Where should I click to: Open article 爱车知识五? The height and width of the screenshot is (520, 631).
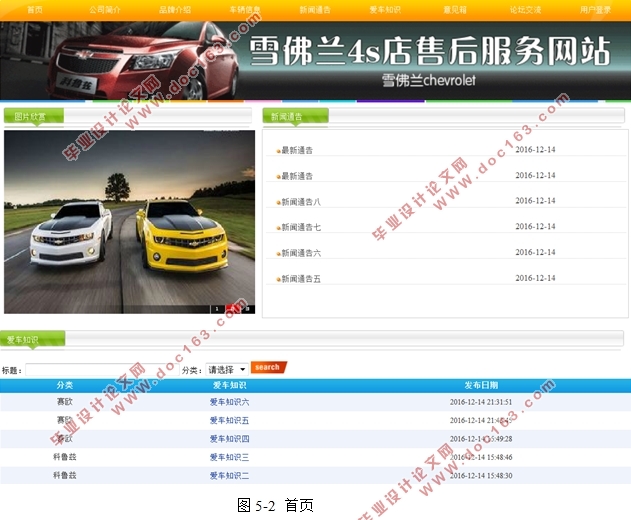point(229,420)
